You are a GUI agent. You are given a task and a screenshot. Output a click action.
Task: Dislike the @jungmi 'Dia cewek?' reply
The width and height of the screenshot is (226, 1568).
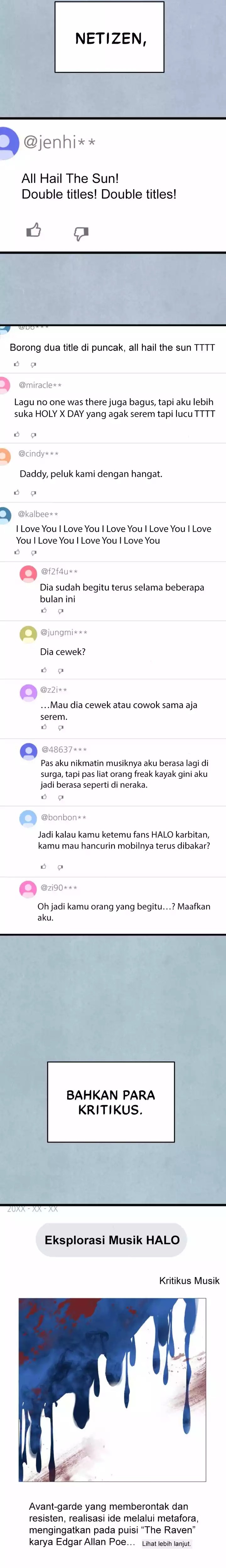60,671
